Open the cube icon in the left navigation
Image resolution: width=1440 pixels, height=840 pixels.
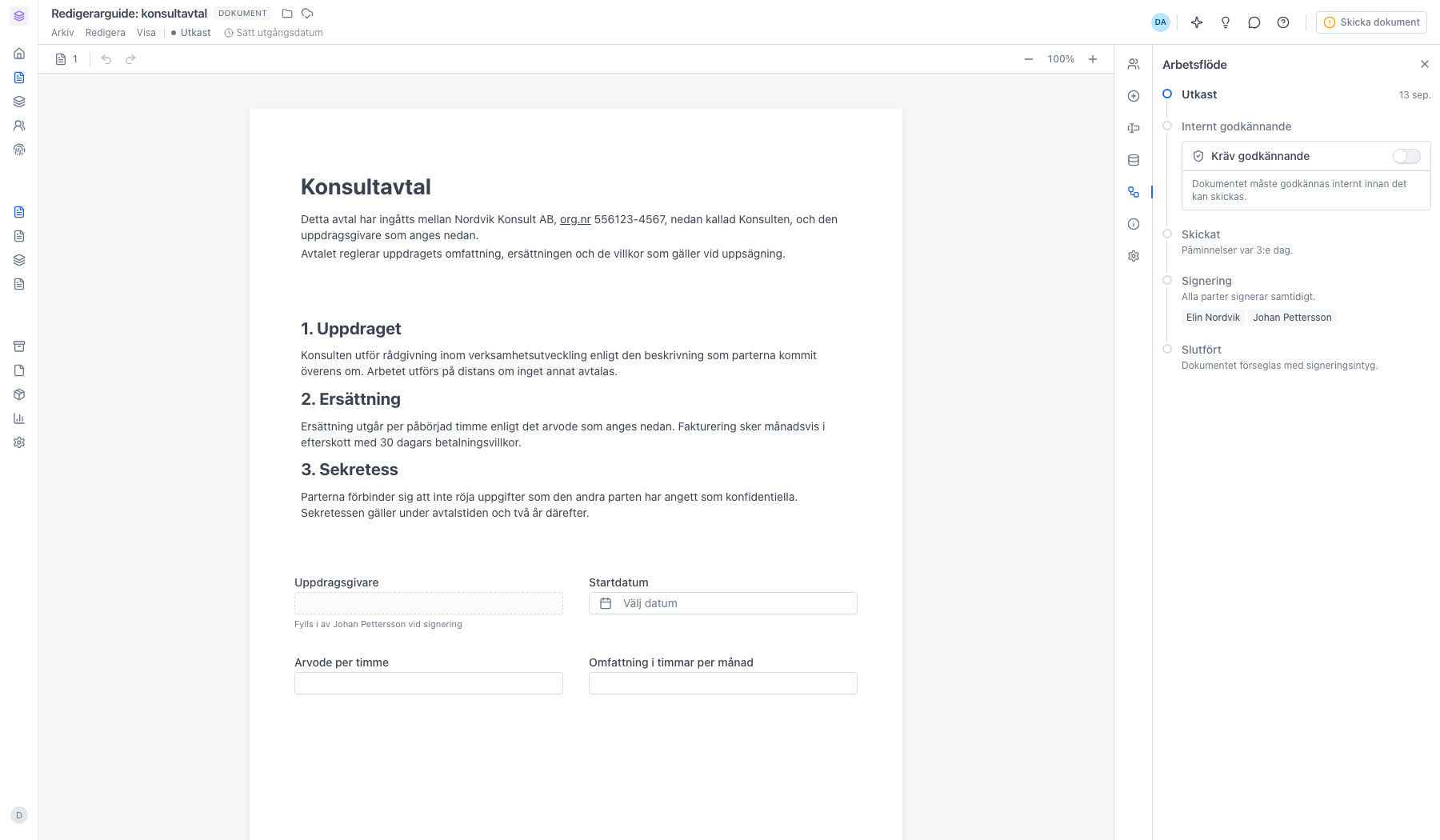[x=19, y=394]
